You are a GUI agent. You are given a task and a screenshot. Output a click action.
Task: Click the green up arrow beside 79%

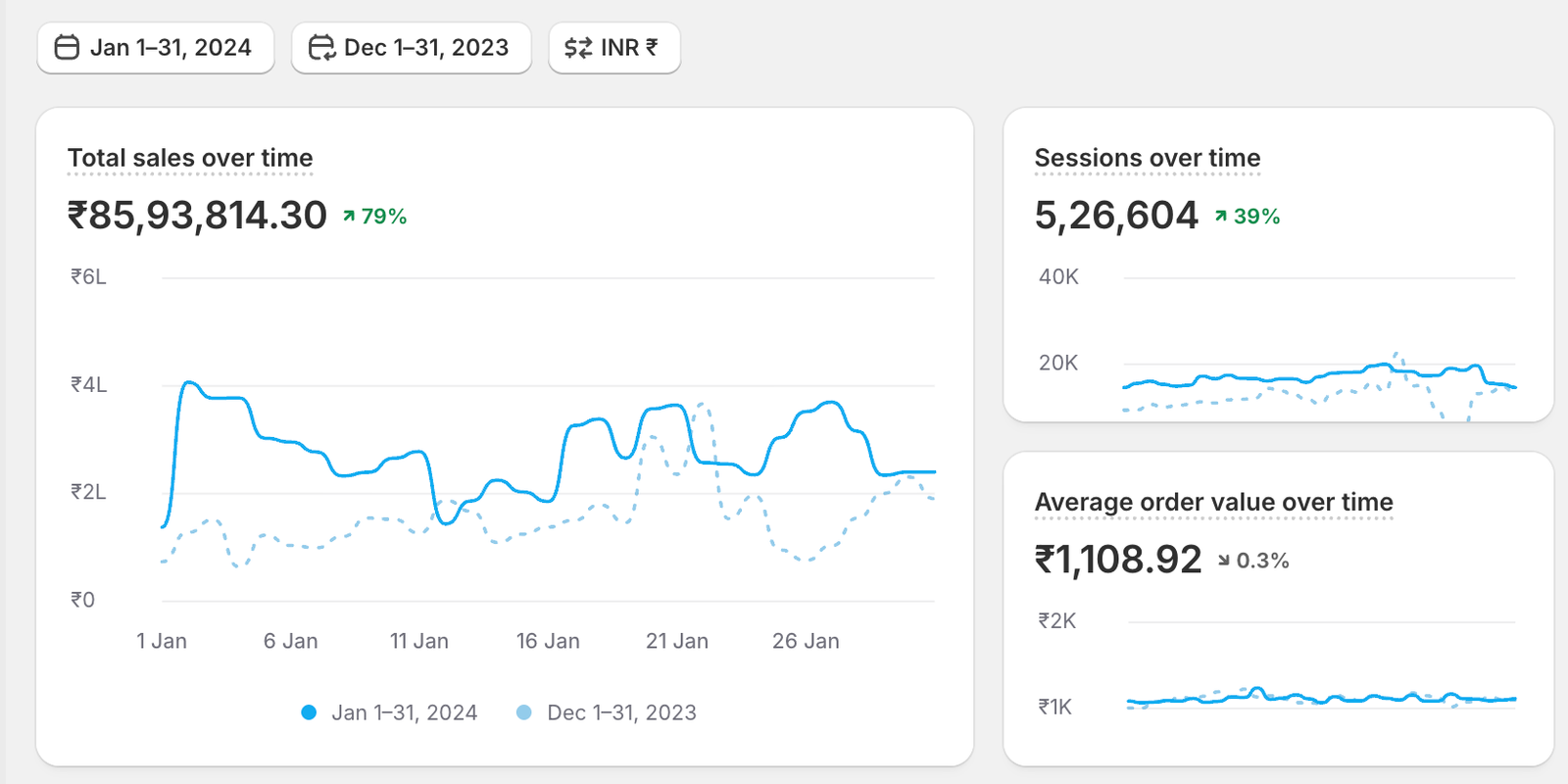click(x=349, y=217)
